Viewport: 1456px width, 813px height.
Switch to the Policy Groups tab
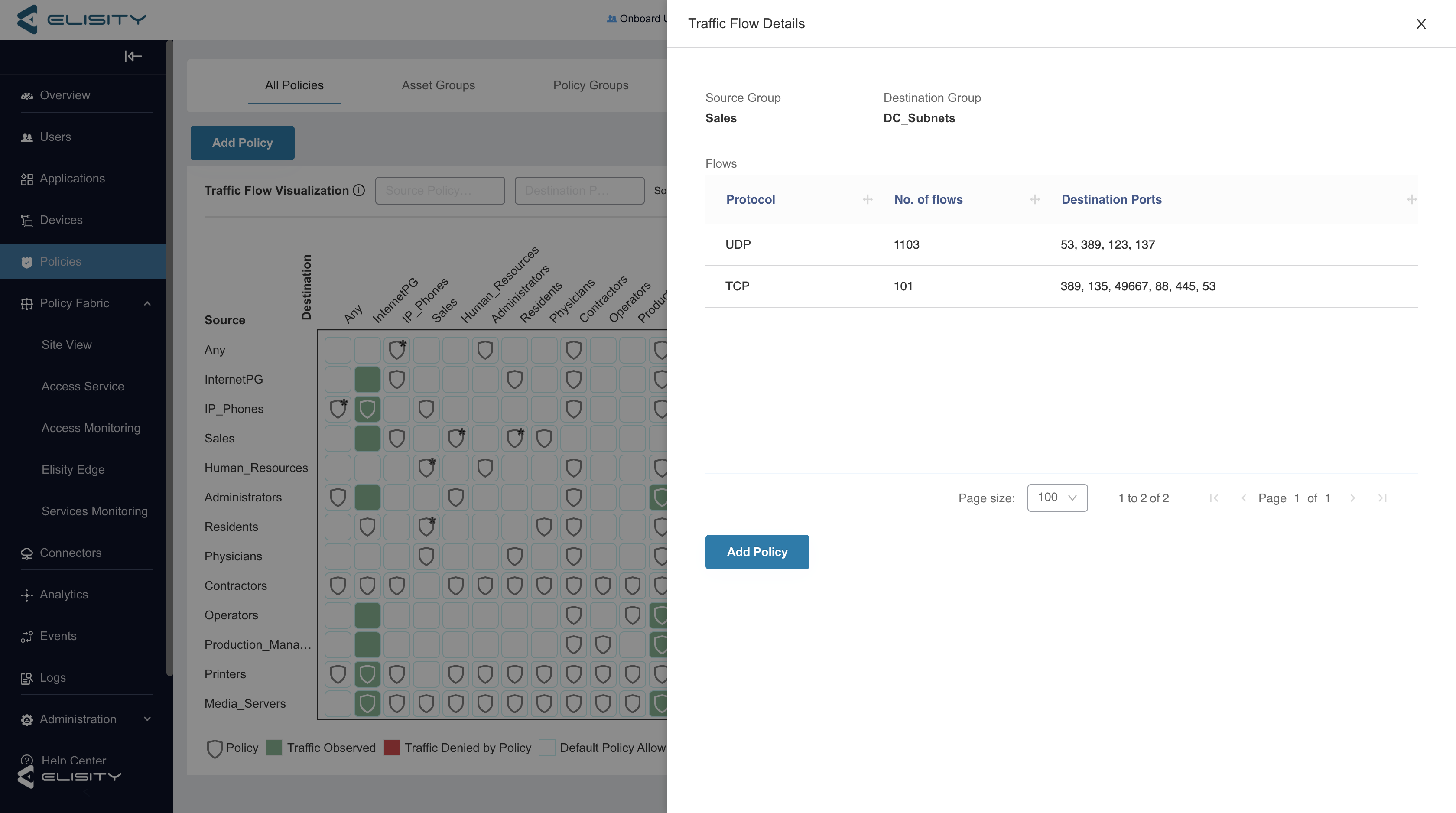[x=591, y=85]
